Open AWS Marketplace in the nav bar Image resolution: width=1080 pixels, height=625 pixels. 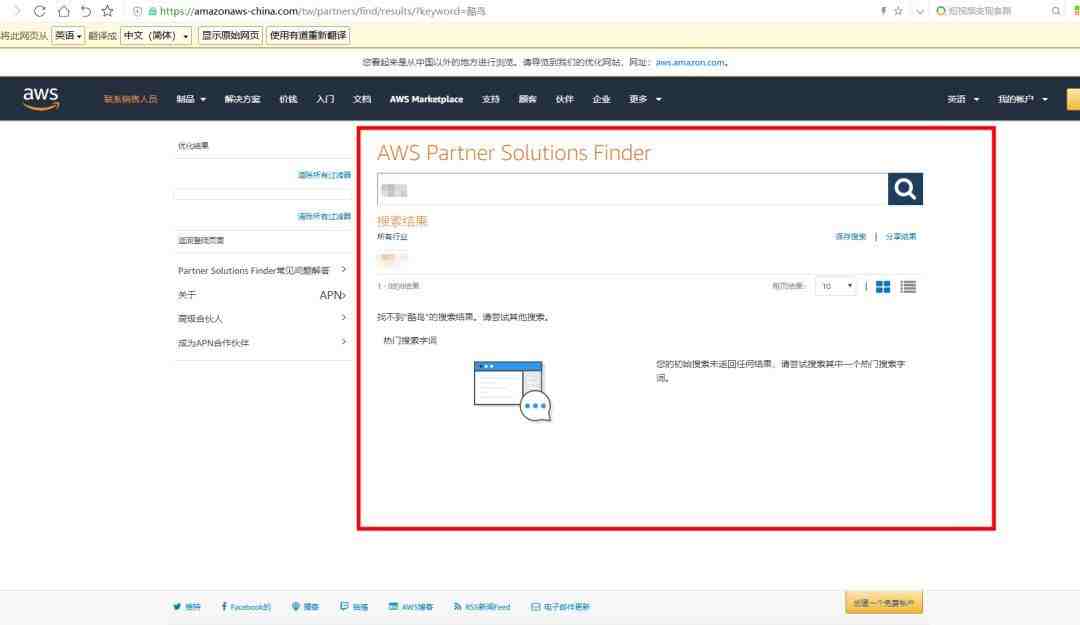pyautogui.click(x=426, y=99)
